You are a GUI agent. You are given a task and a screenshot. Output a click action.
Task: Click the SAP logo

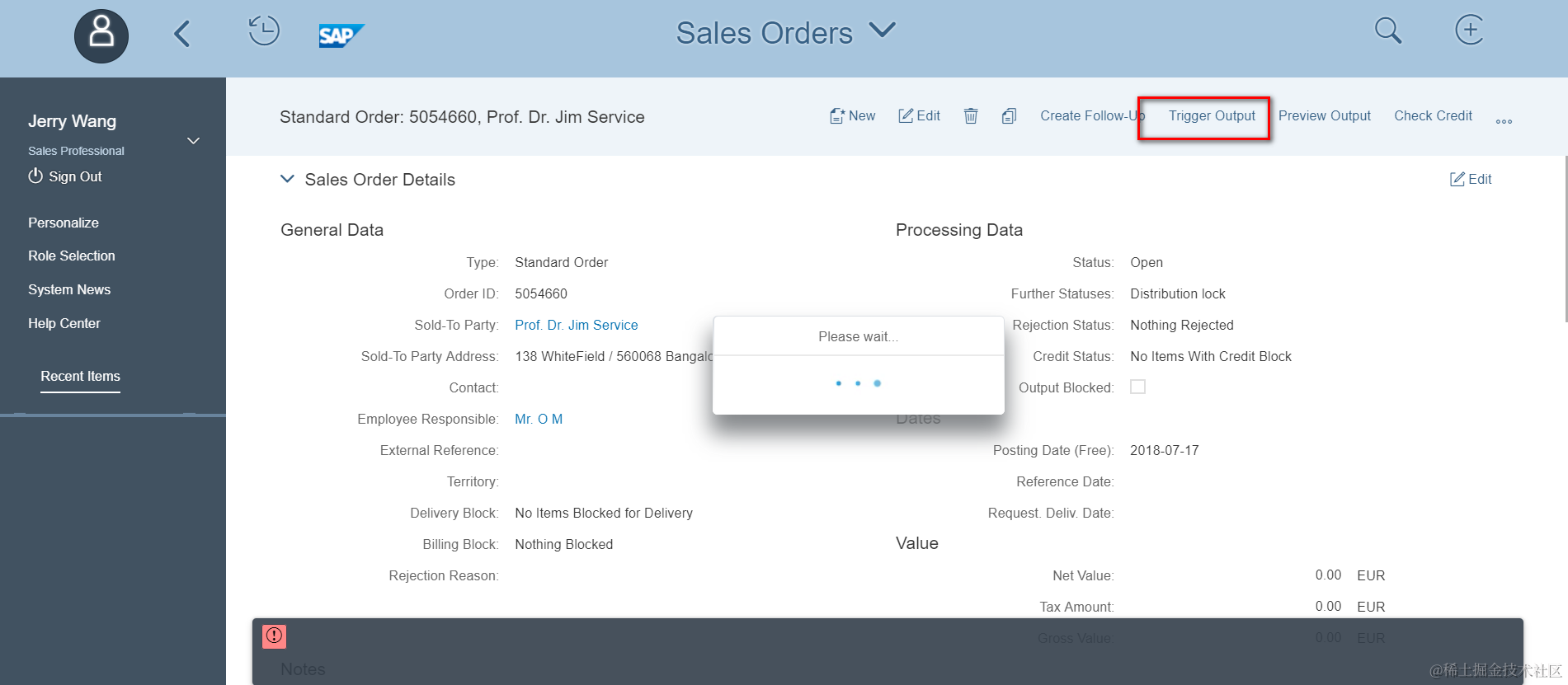coord(341,35)
